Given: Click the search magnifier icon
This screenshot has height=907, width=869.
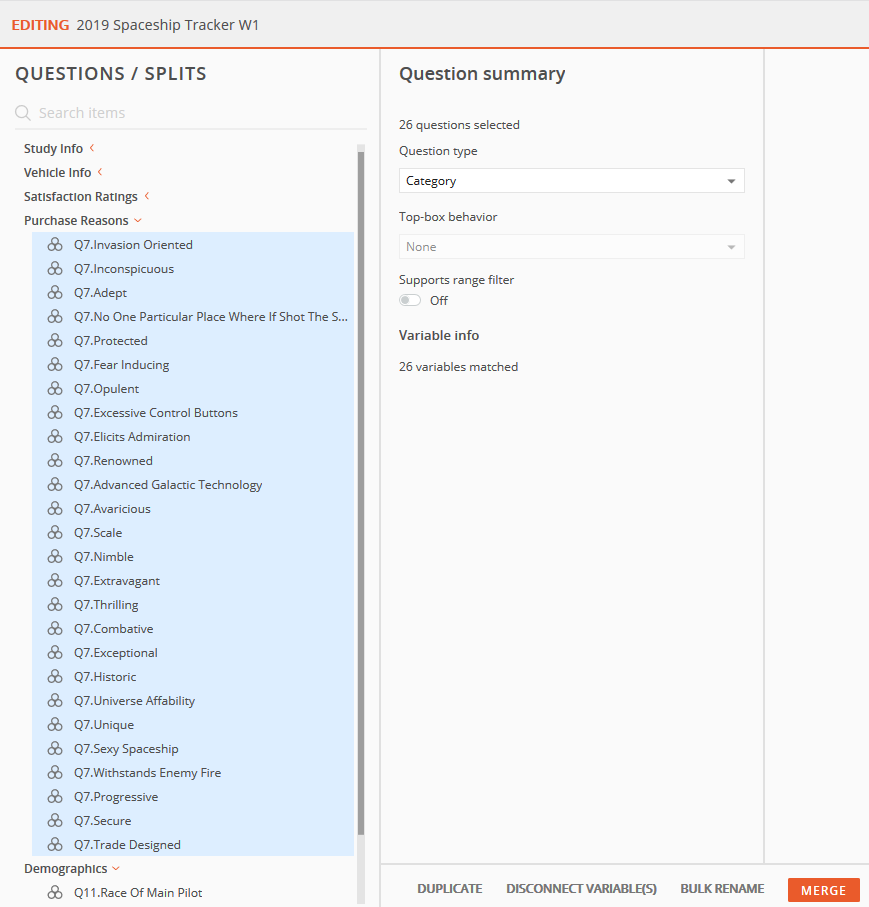Looking at the screenshot, I should (x=23, y=113).
